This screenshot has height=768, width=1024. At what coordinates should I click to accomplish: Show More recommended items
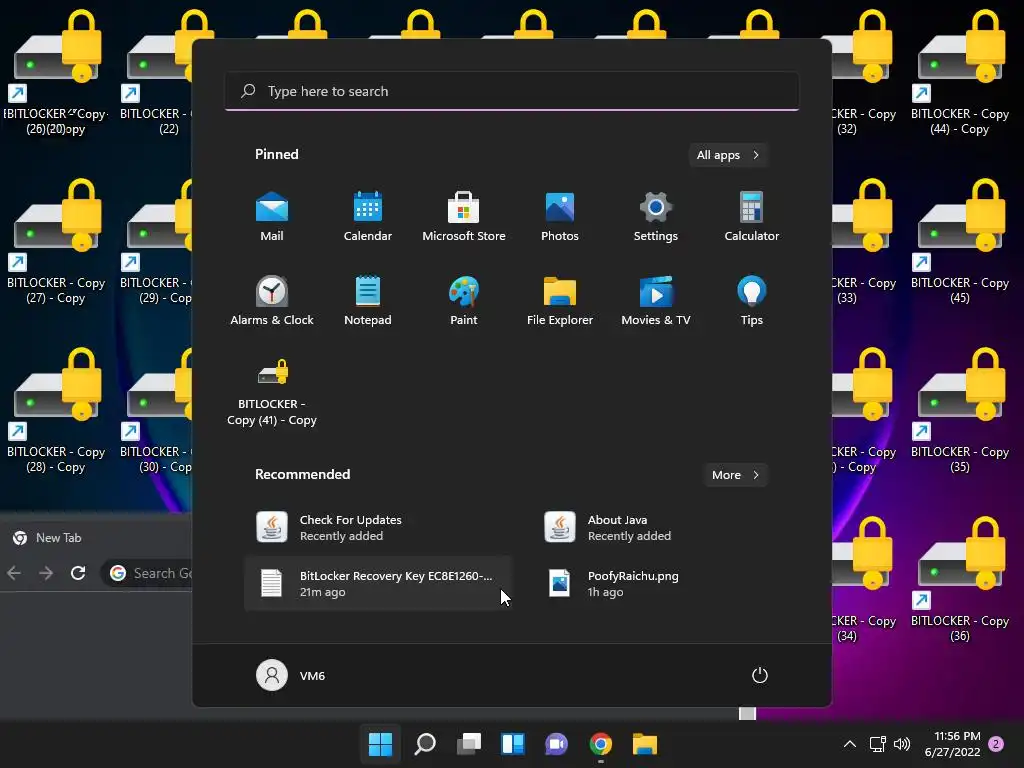pos(735,475)
